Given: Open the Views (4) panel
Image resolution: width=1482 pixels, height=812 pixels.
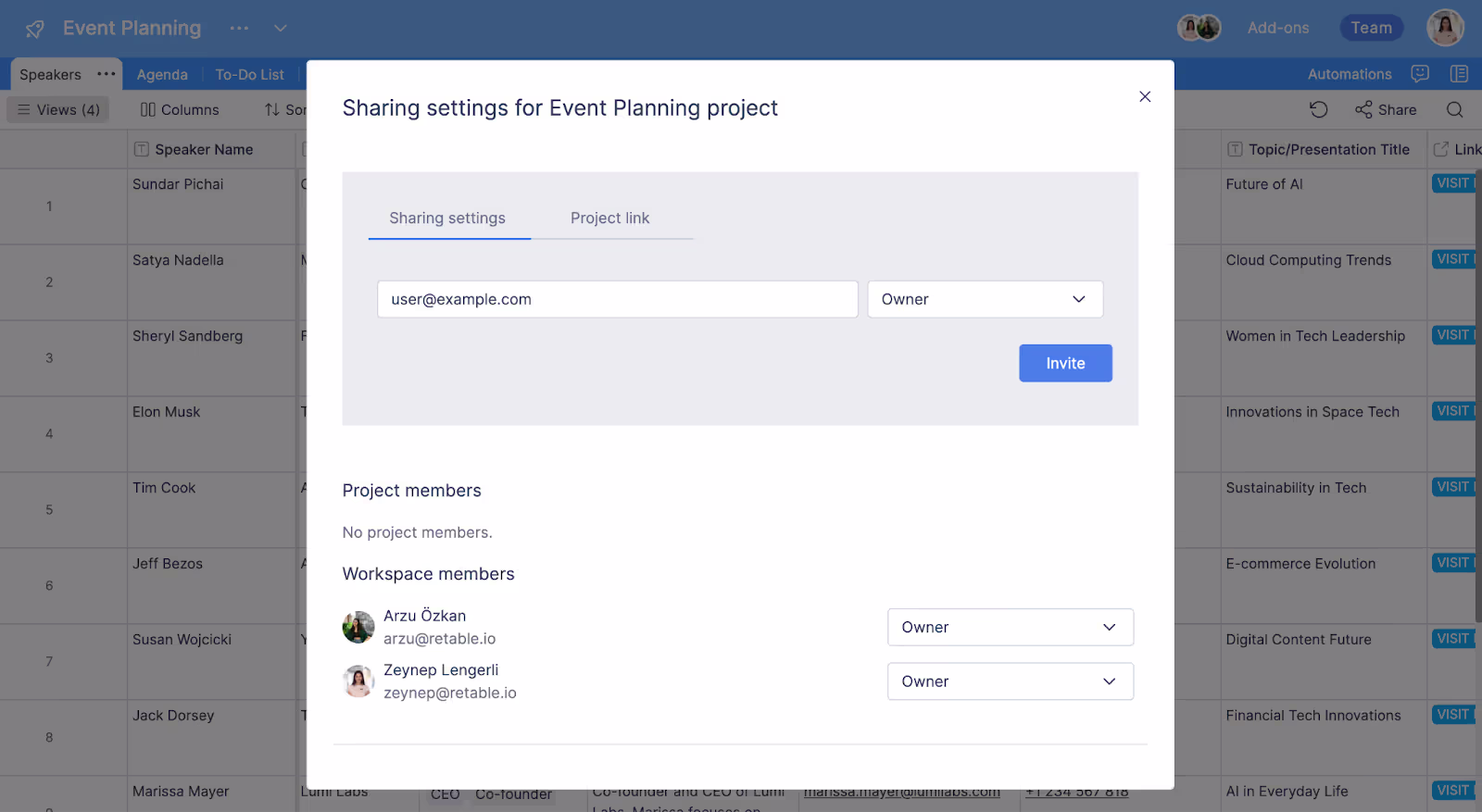Looking at the screenshot, I should pos(58,109).
